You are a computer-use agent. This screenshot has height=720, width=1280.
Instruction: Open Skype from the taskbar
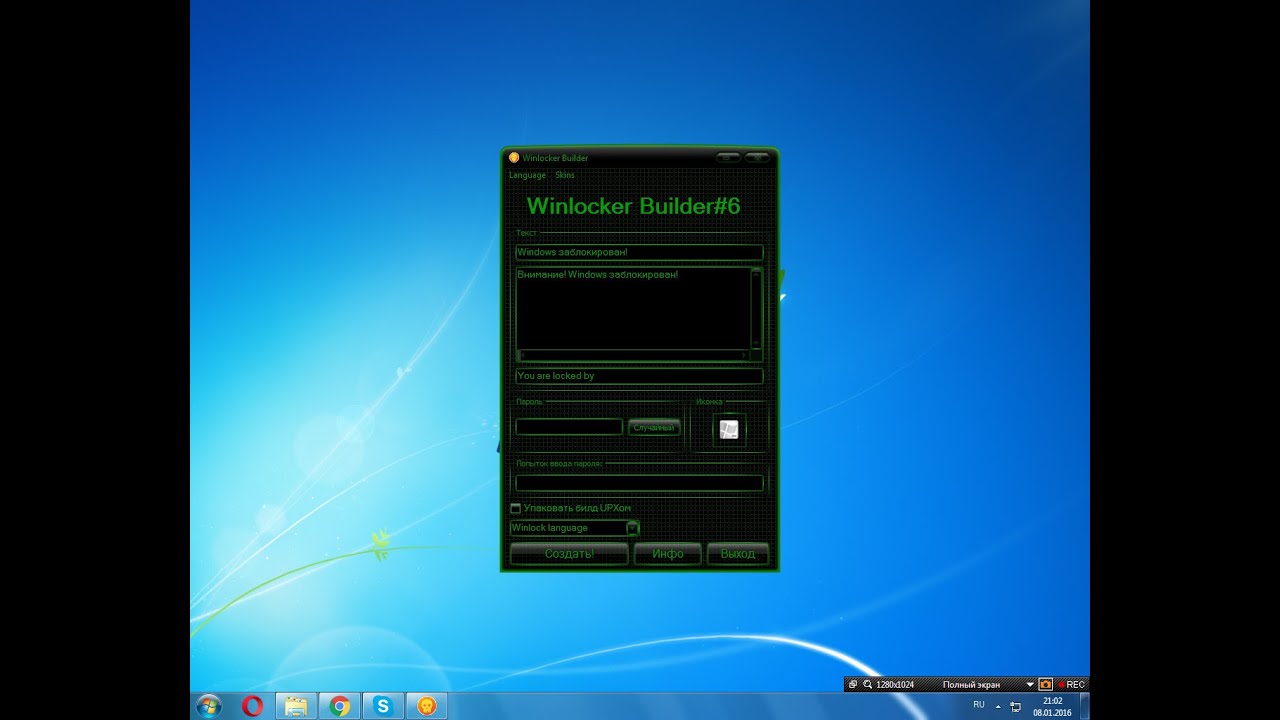click(383, 706)
